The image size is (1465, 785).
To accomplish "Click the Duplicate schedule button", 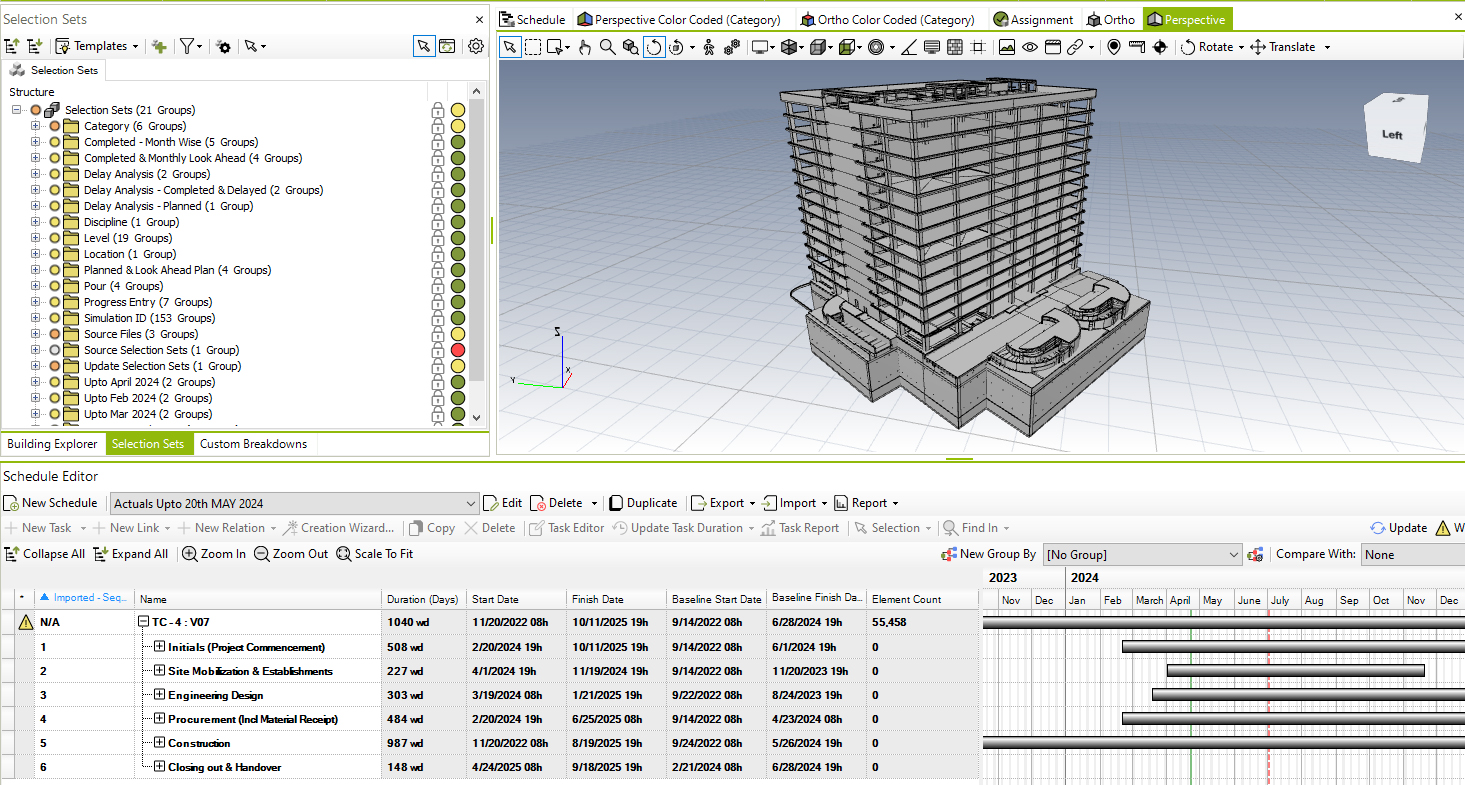I will coord(643,503).
